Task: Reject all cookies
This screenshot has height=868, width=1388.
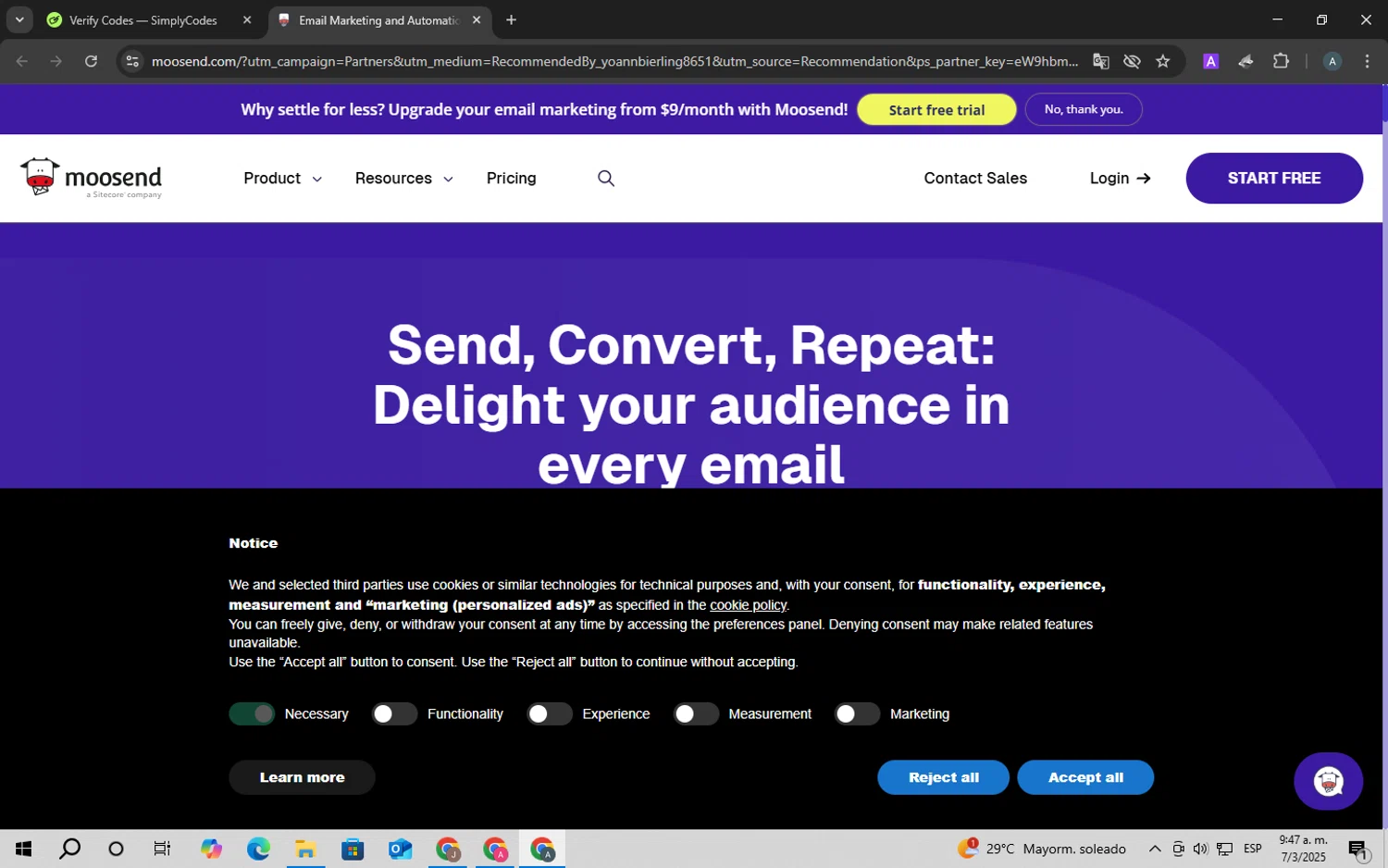Action: point(943,777)
